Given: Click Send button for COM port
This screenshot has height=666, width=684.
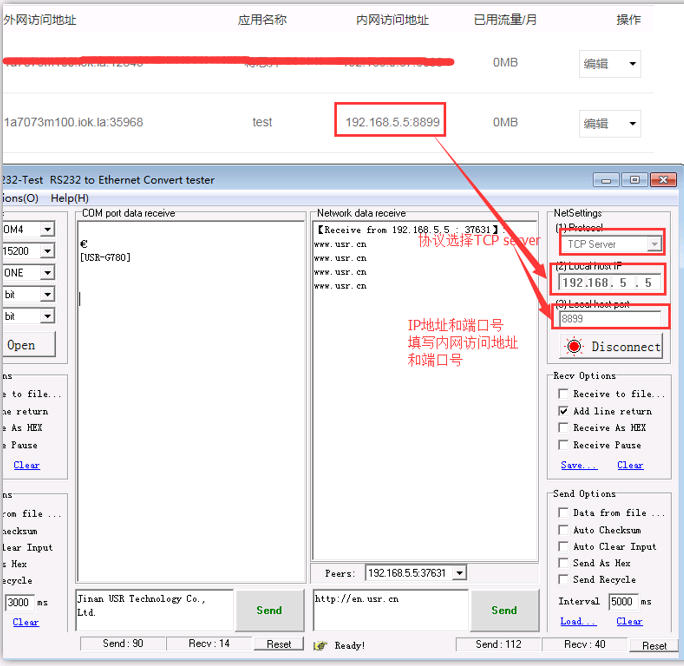Looking at the screenshot, I should 269,610.
